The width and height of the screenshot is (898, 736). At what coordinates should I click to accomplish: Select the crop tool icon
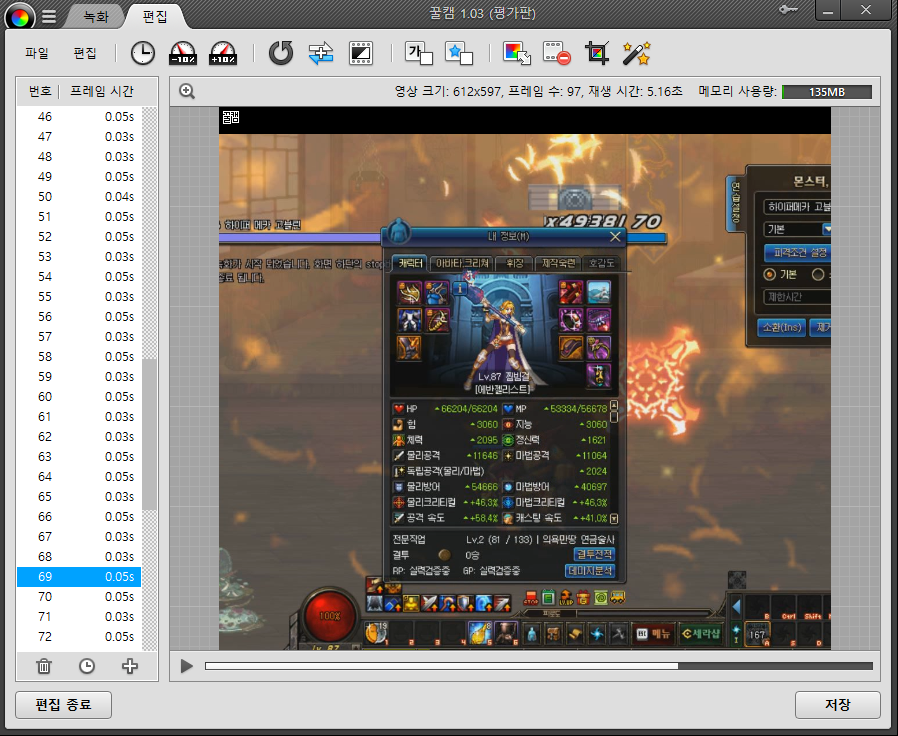597,53
